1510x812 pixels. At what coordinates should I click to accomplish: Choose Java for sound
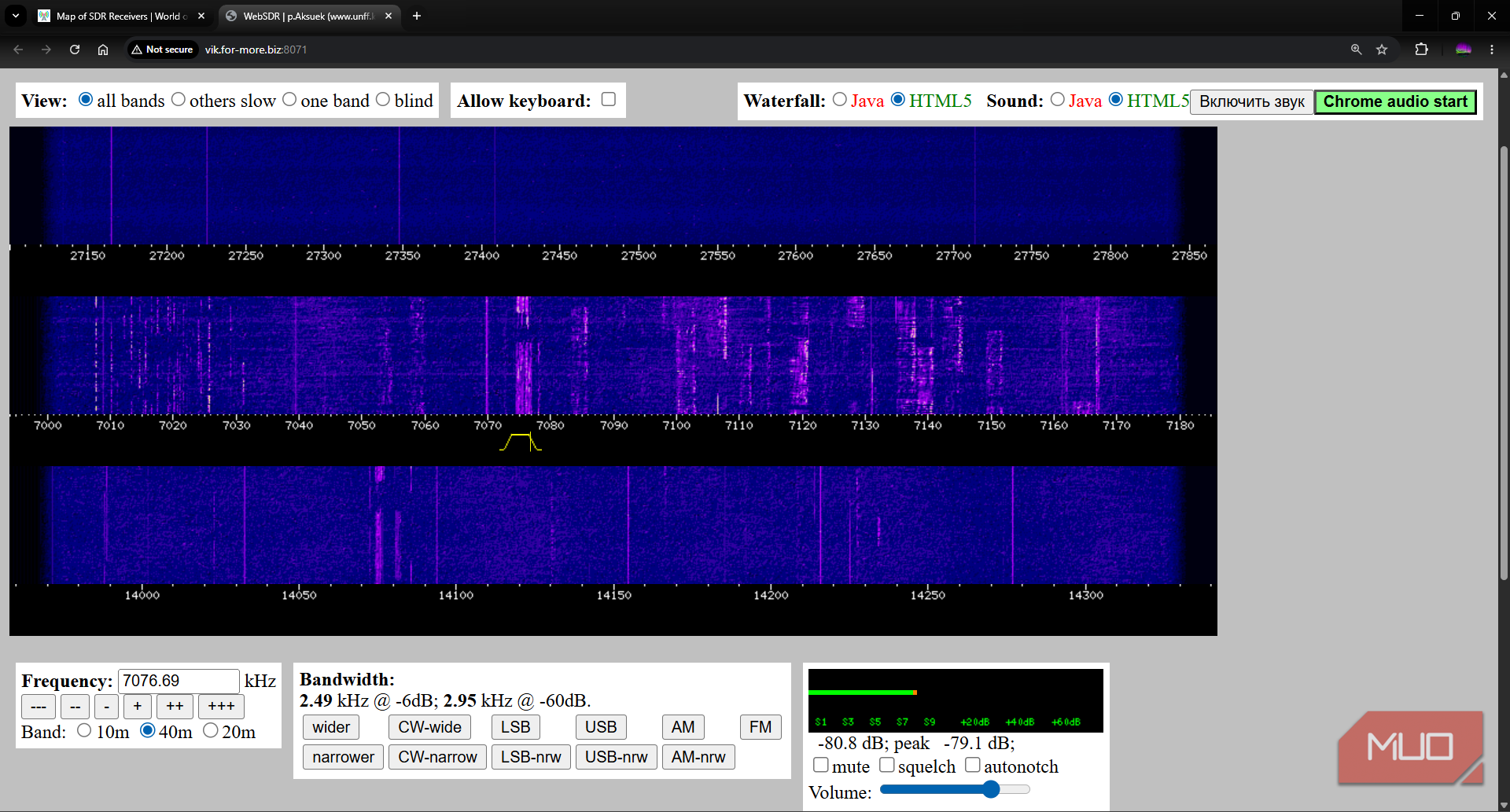(1058, 100)
